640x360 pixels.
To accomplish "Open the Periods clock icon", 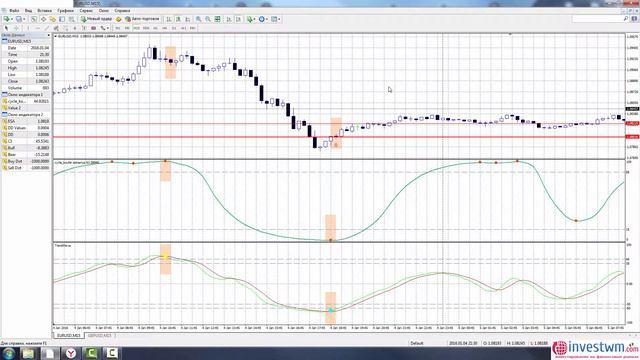I will 262,19.
